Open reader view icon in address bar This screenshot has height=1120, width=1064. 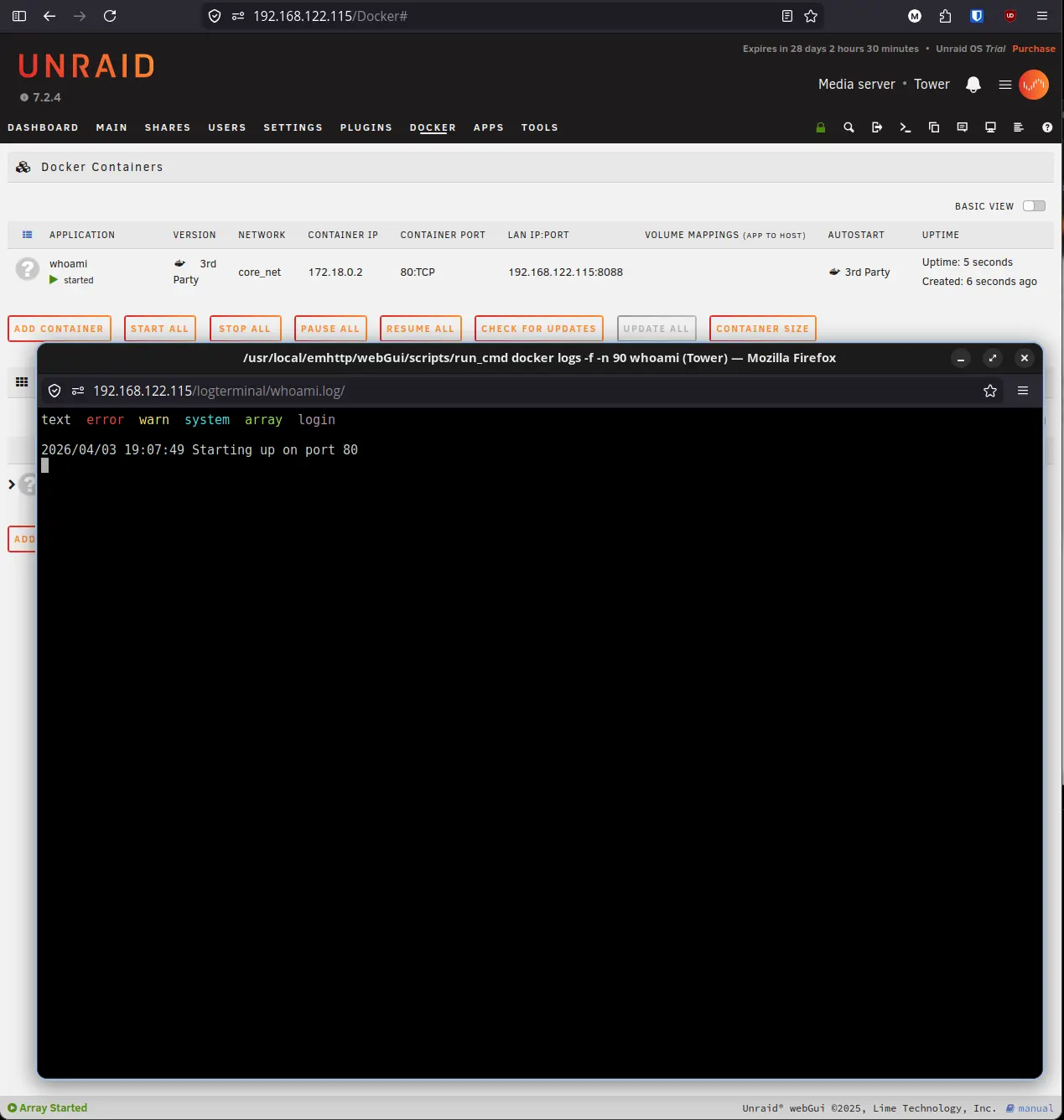(787, 16)
